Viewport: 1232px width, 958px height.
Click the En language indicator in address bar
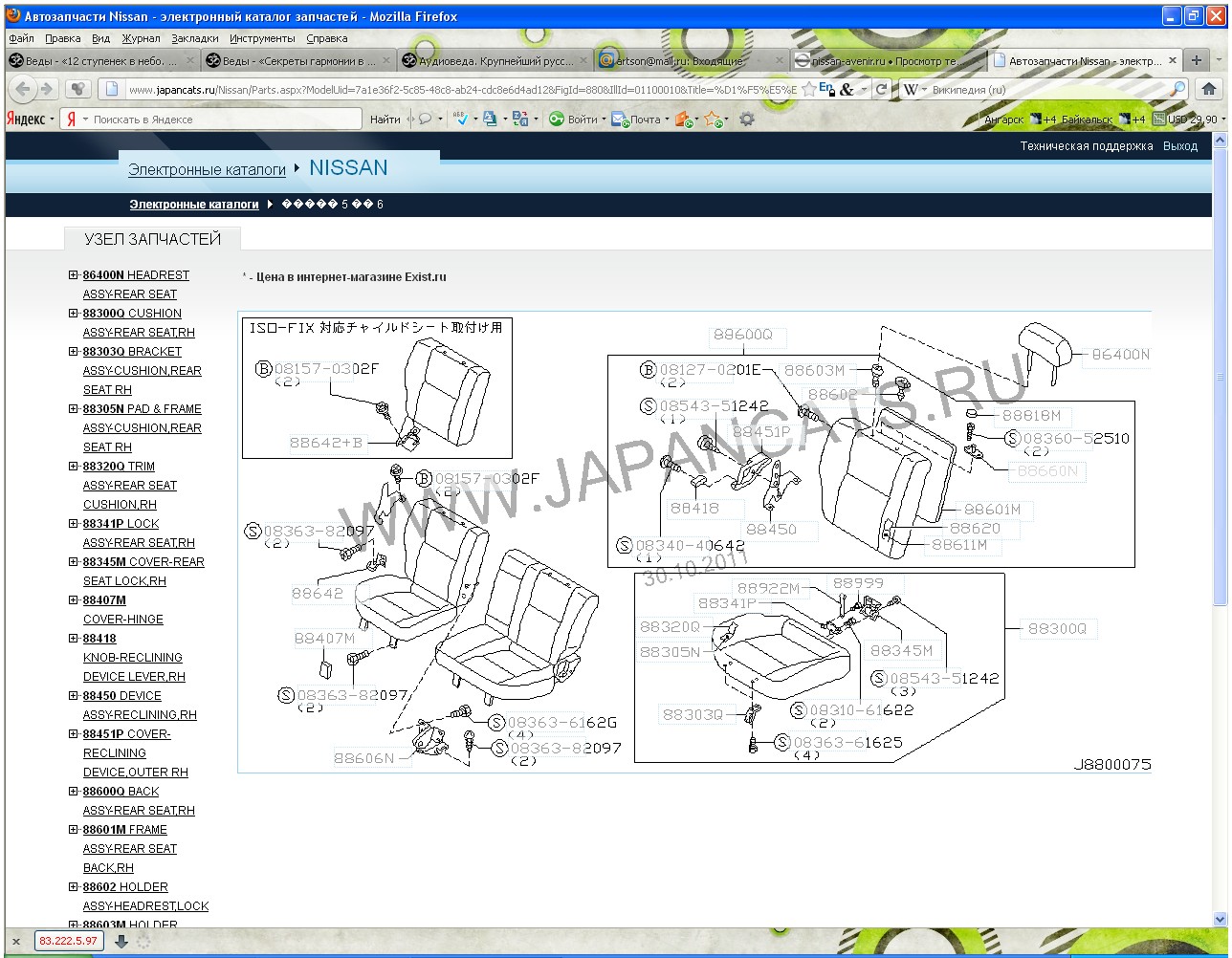[x=826, y=88]
